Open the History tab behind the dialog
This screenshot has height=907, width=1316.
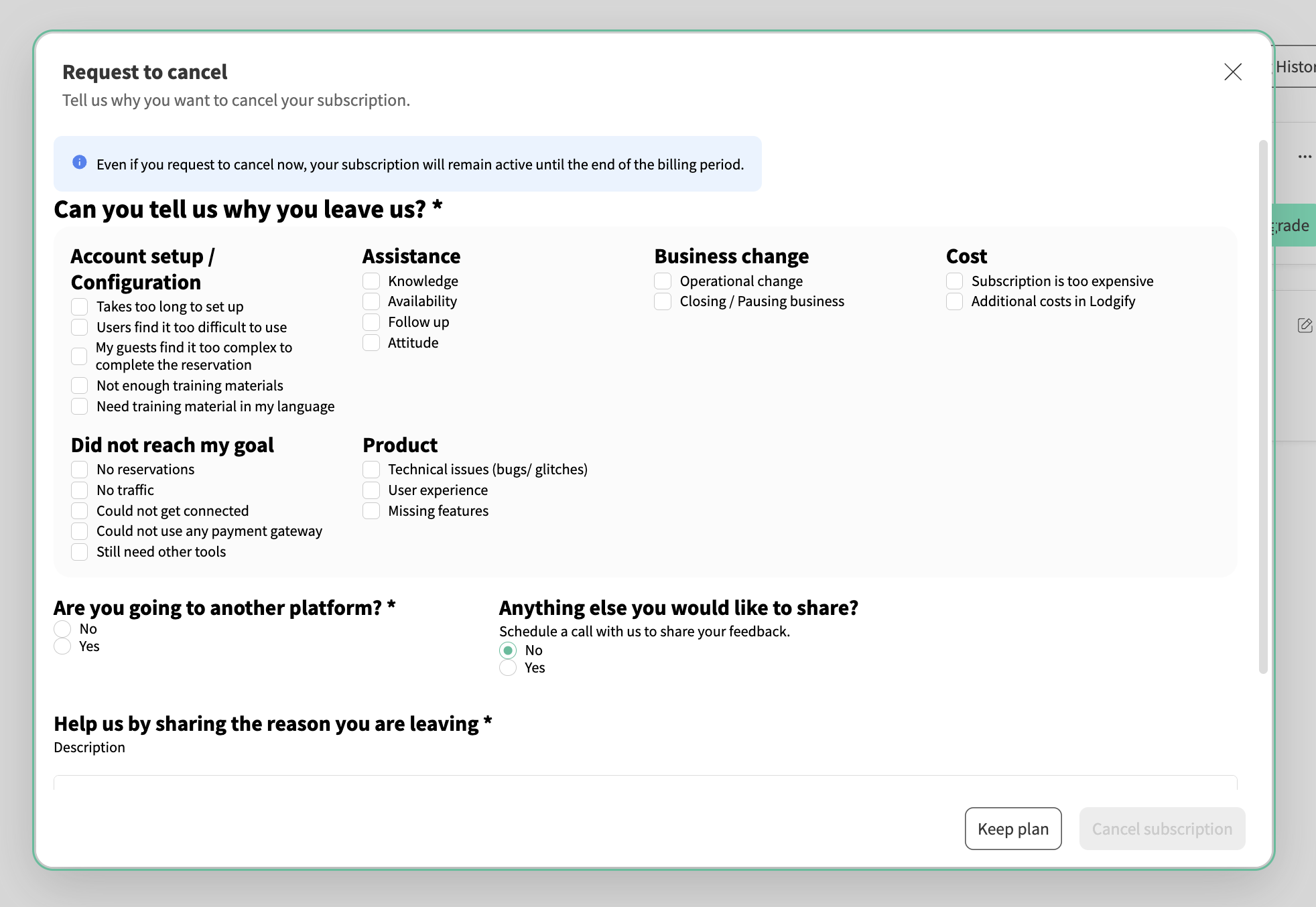(x=1295, y=67)
